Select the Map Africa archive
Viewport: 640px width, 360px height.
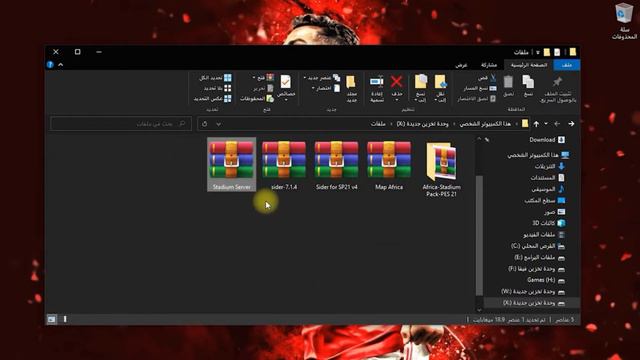(x=389, y=165)
